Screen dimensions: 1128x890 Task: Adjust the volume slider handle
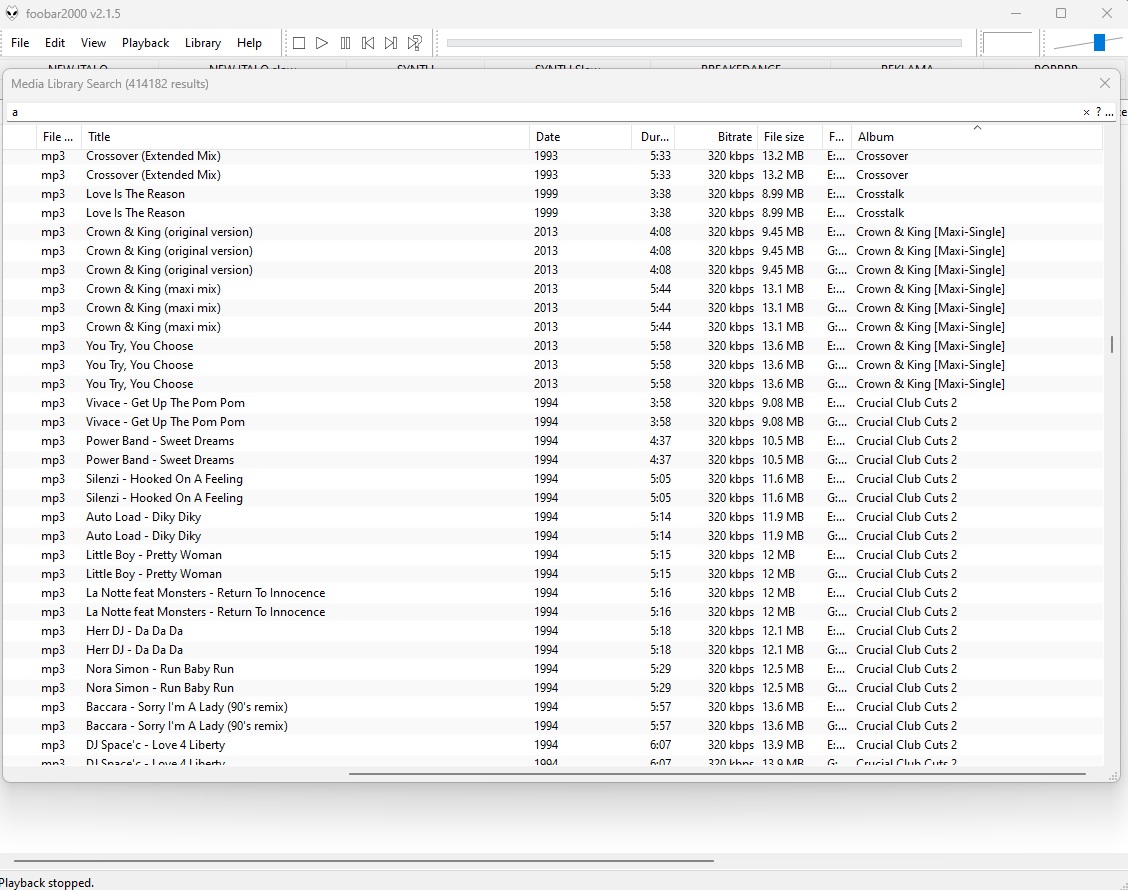point(1099,42)
